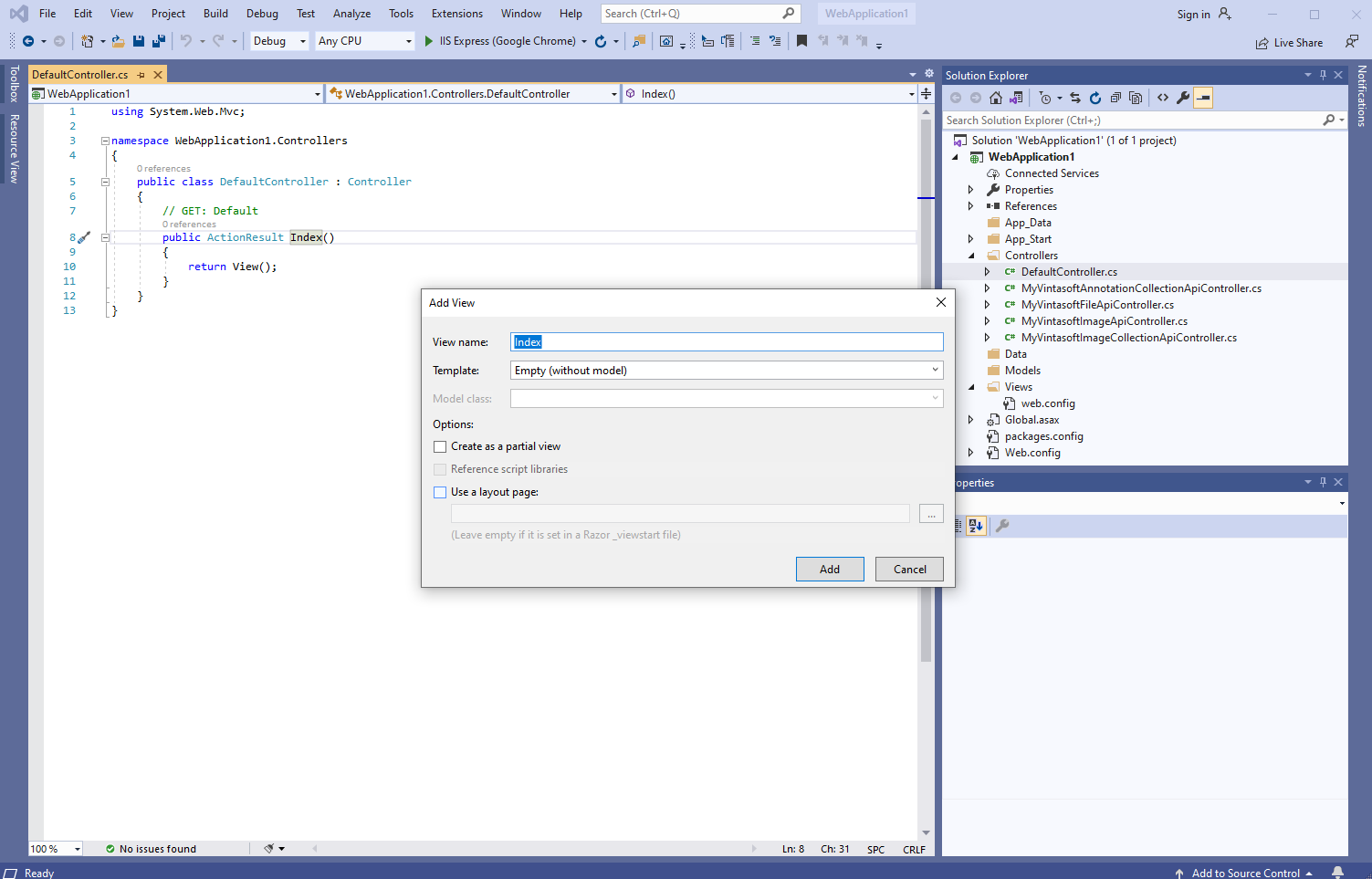This screenshot has height=879, width=1372.
Task: Expand the App_Start folder
Action: point(970,239)
